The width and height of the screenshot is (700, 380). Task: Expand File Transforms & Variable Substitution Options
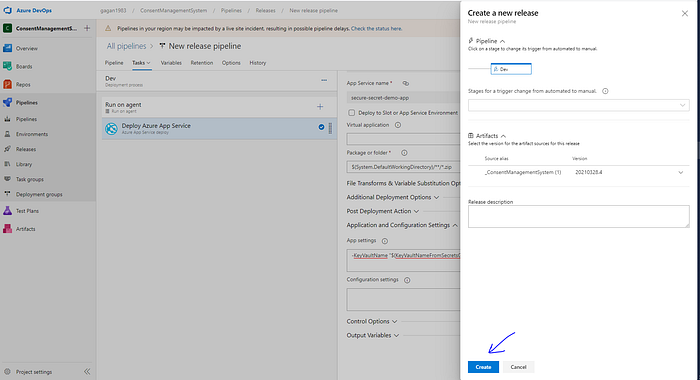[403, 184]
